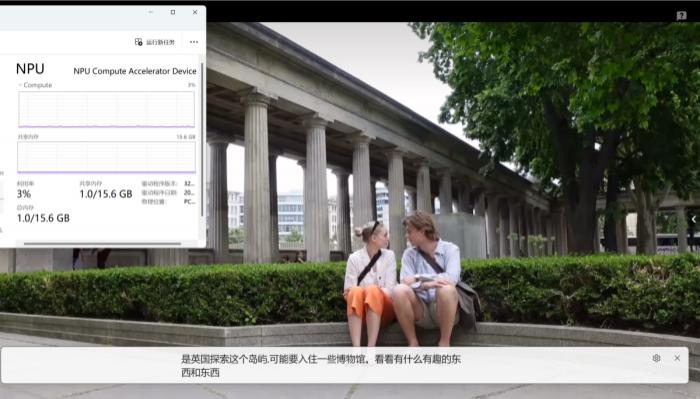Maximize the Task Manager window
The height and width of the screenshot is (399, 700).
(173, 12)
